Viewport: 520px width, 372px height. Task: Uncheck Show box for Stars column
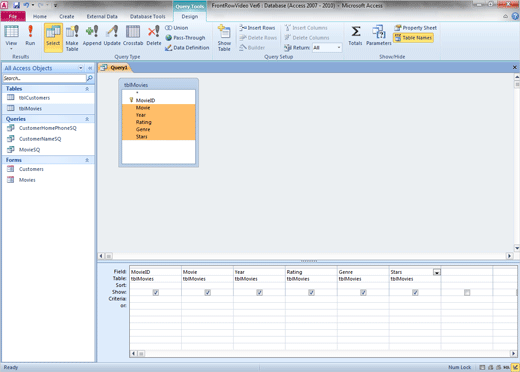click(415, 293)
